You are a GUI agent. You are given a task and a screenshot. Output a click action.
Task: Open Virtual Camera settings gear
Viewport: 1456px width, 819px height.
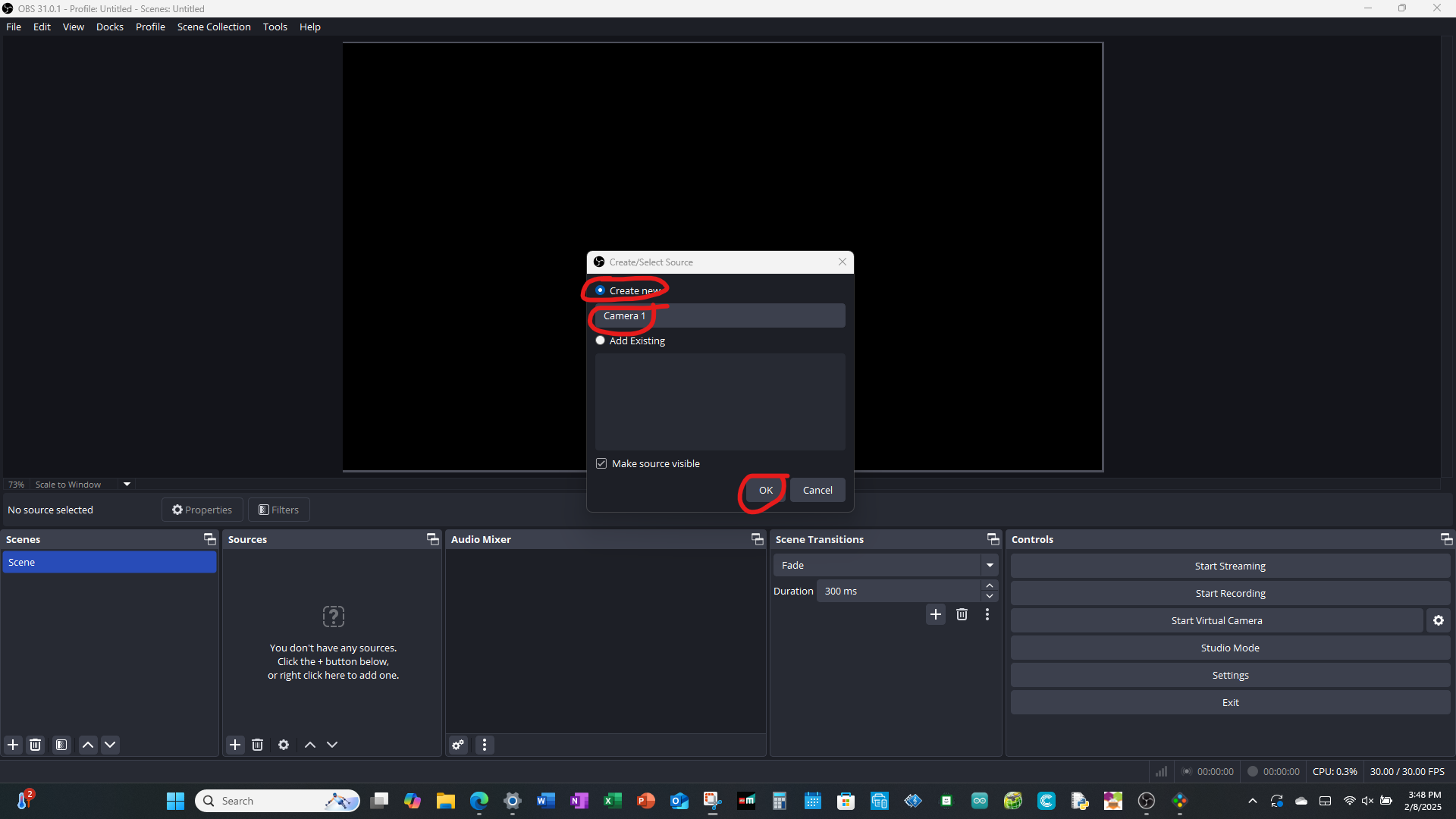(1439, 620)
